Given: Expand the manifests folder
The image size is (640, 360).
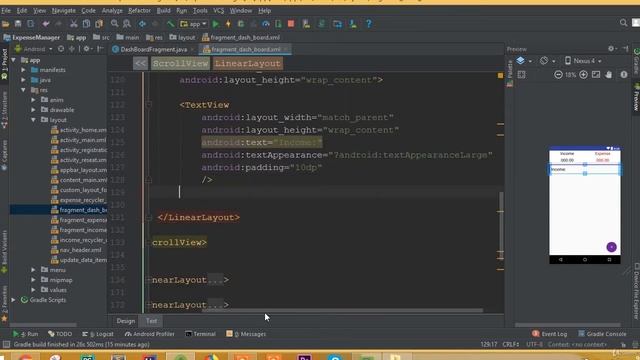Looking at the screenshot, I should pos(24,70).
